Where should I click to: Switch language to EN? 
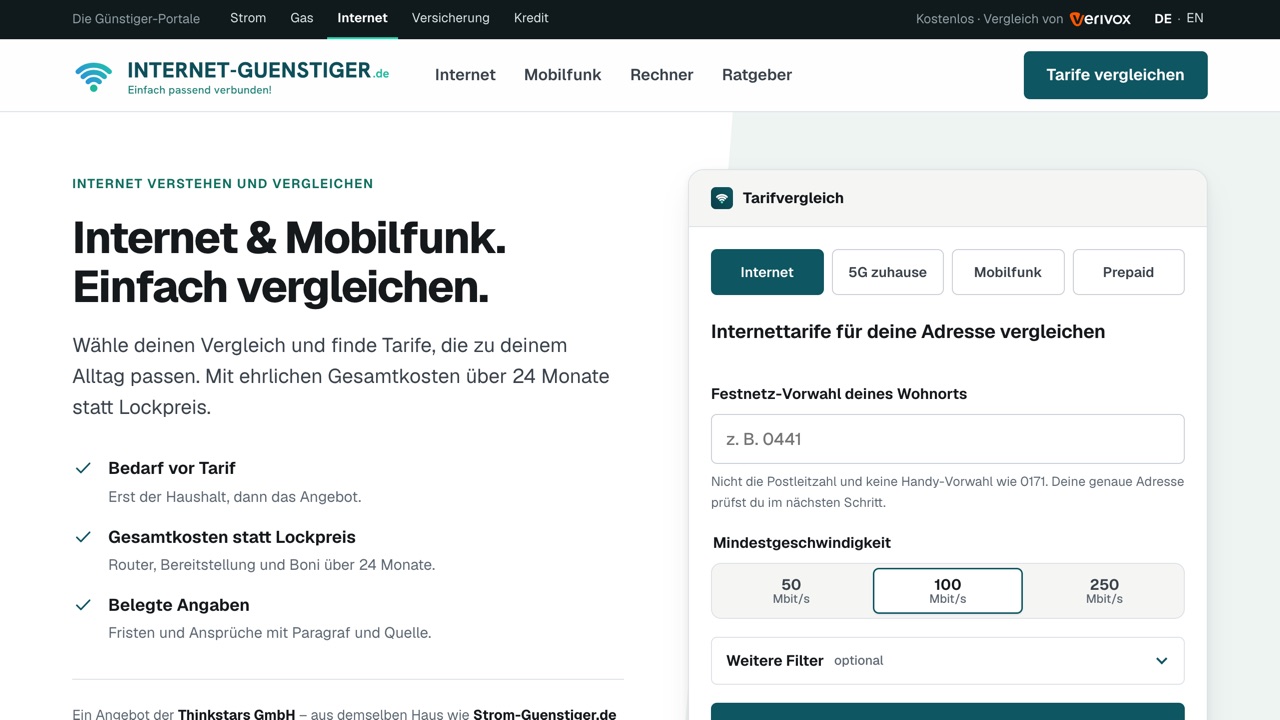coord(1195,18)
